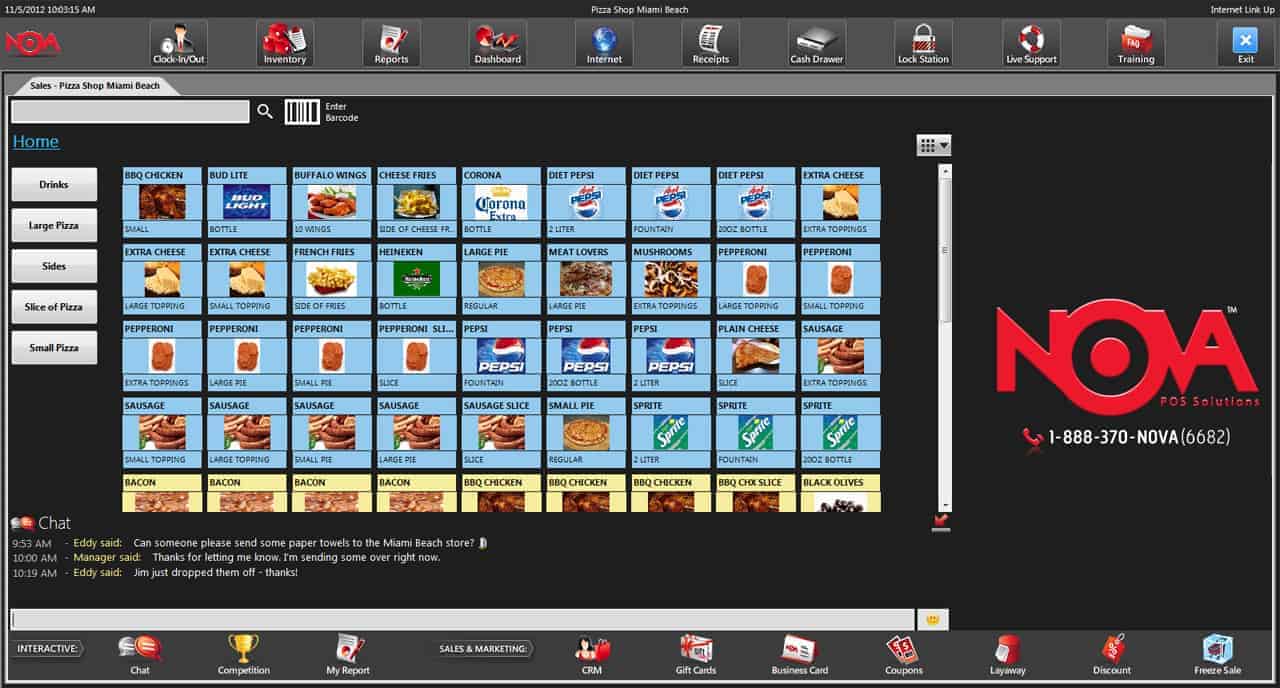Add French Fries side item
This screenshot has height=688, width=1280.
click(331, 278)
